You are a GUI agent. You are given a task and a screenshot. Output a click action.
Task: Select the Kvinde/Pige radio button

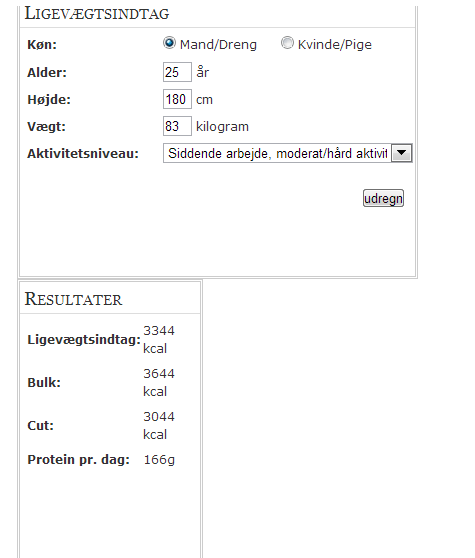click(x=287, y=43)
